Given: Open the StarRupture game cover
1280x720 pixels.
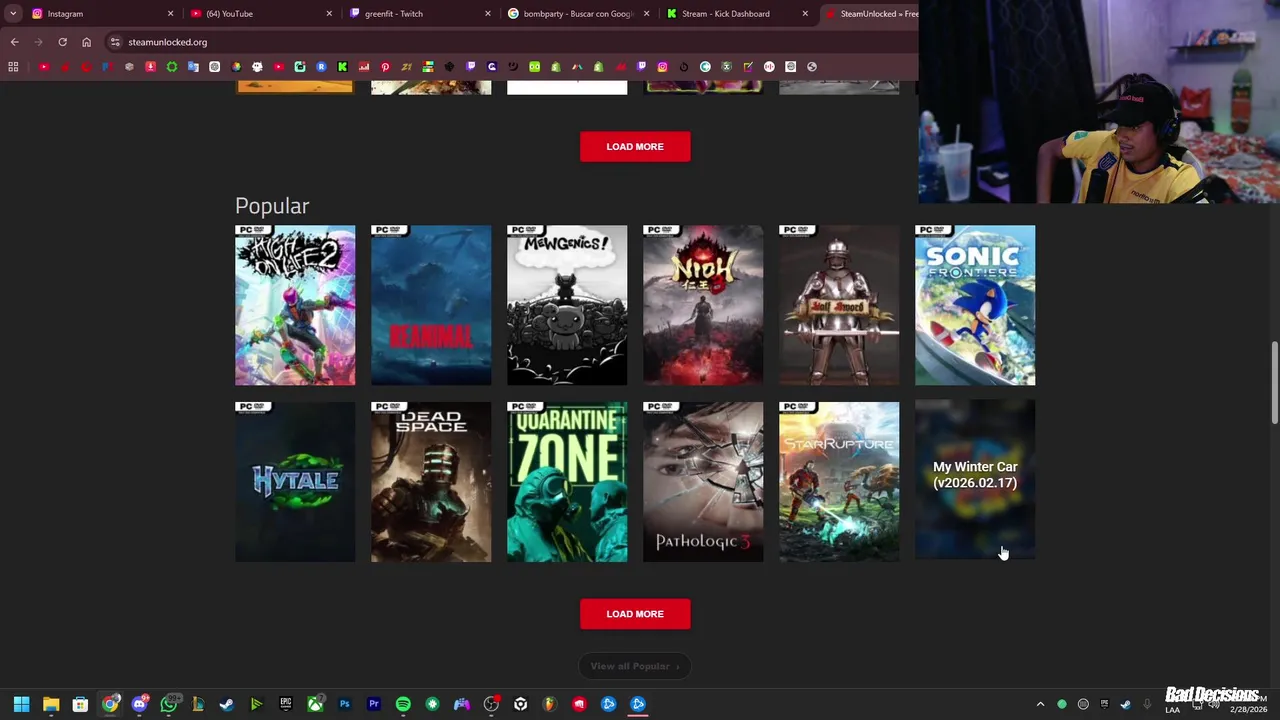Looking at the screenshot, I should (x=839, y=481).
